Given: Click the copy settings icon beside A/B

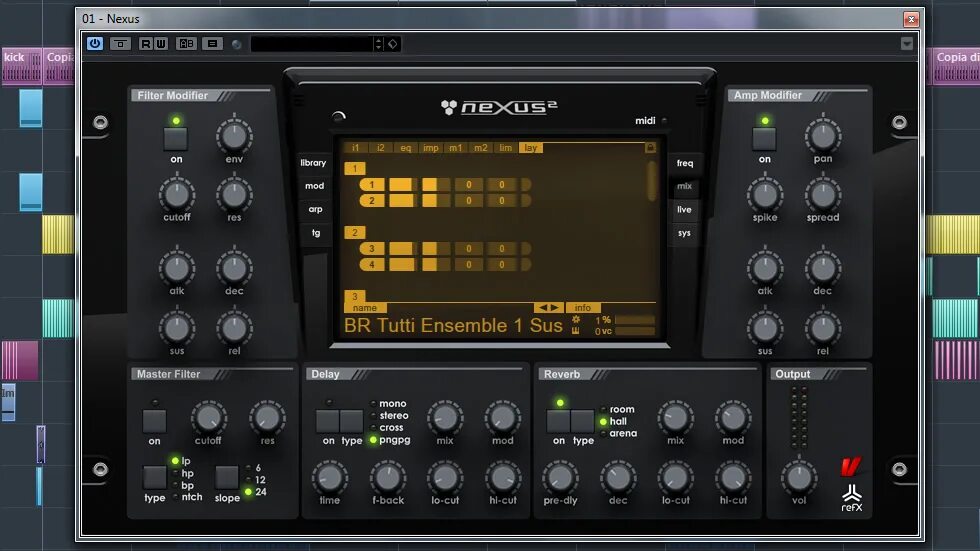Looking at the screenshot, I should pyautogui.click(x=212, y=44).
